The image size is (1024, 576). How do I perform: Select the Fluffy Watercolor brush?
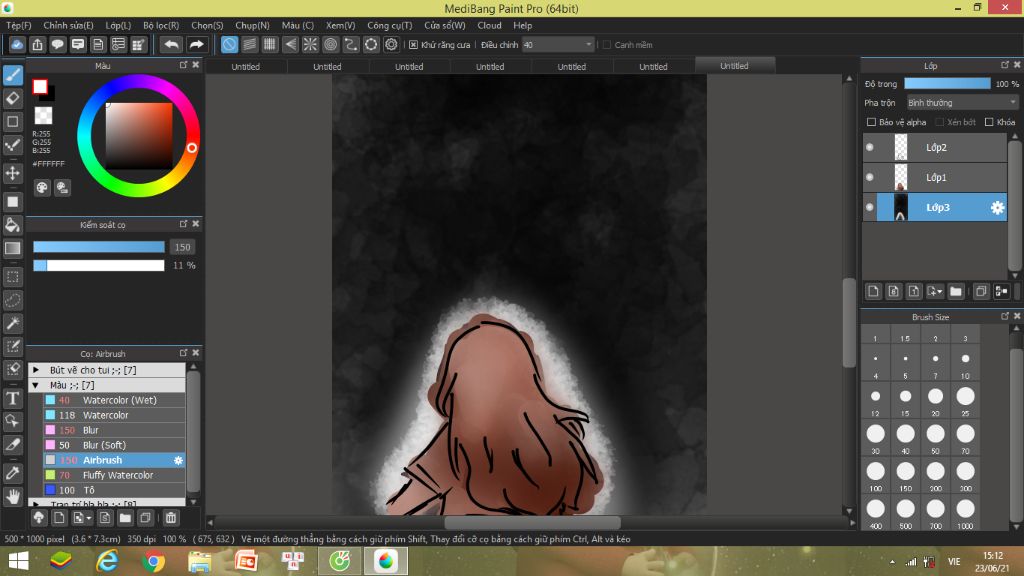117,475
